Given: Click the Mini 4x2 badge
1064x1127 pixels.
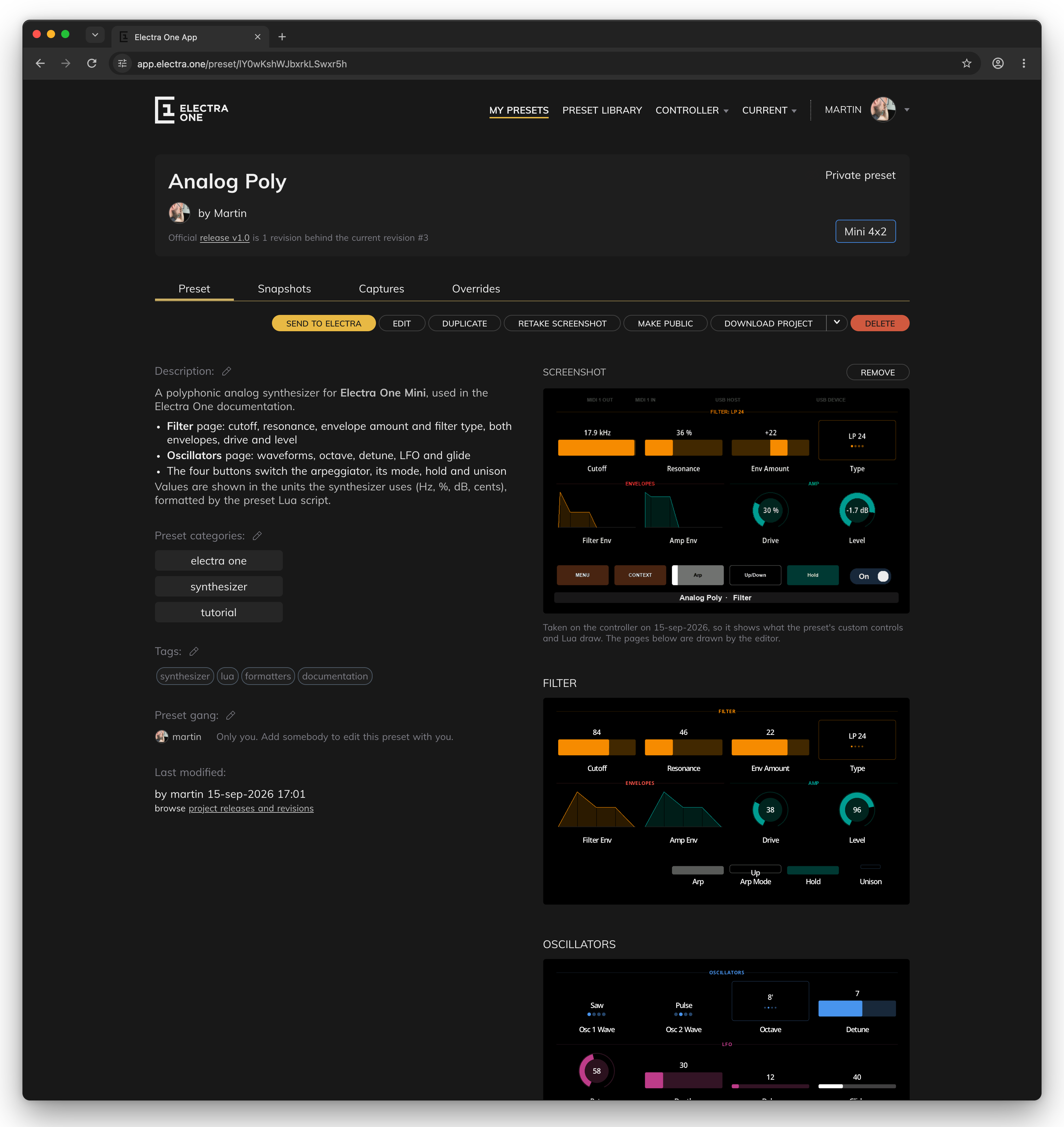Looking at the screenshot, I should tap(865, 232).
